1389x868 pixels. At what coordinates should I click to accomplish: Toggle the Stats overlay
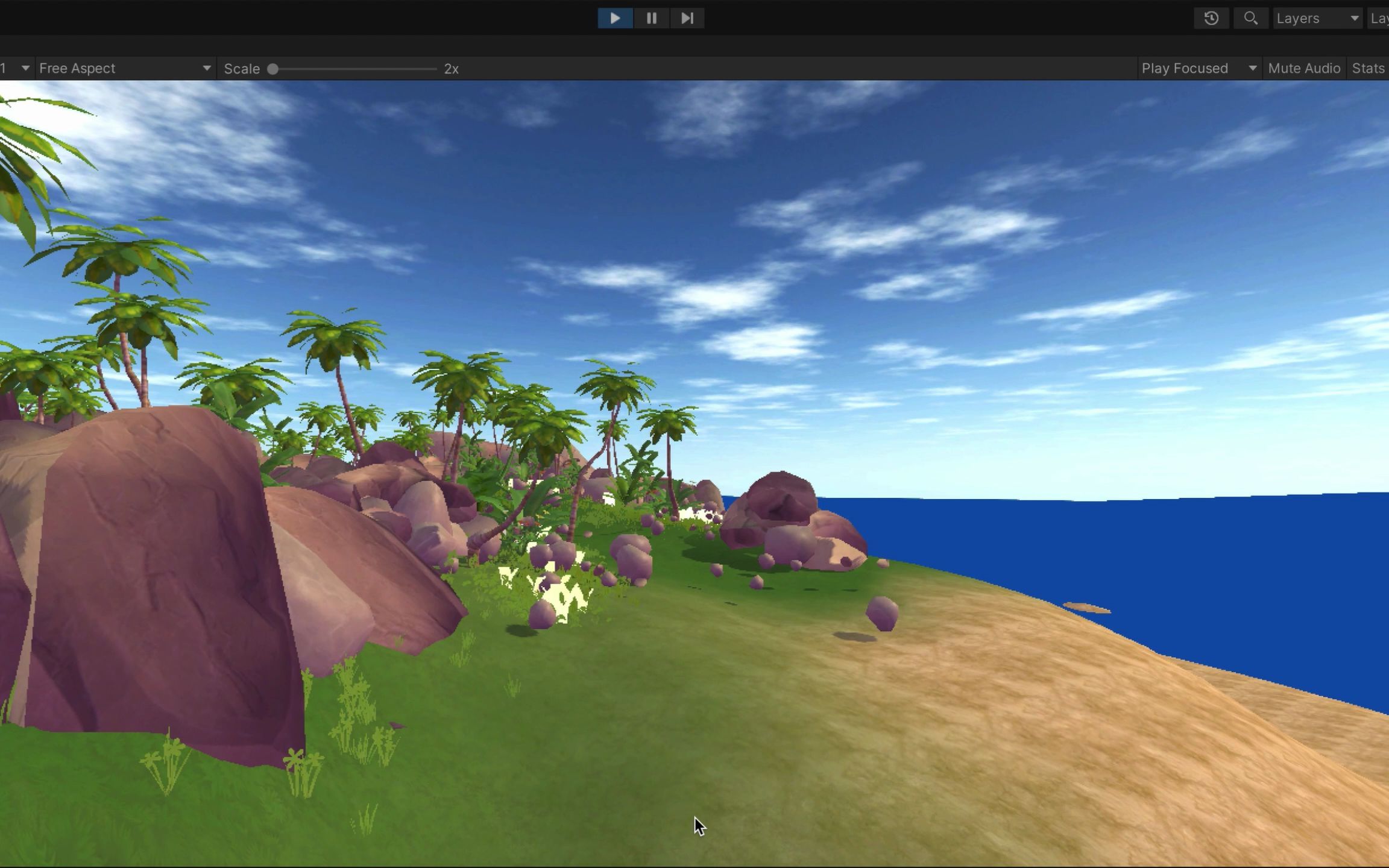(x=1368, y=68)
